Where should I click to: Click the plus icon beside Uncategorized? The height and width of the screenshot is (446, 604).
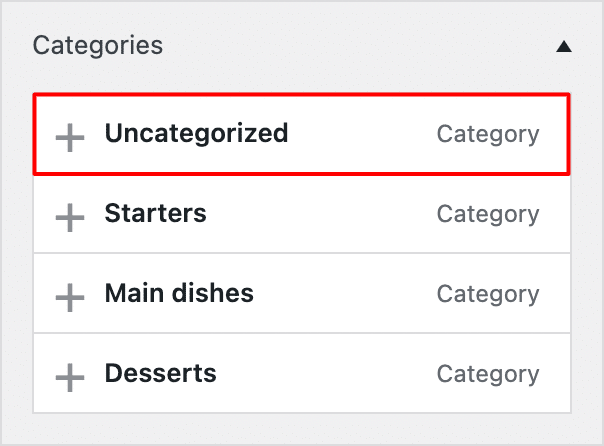69,136
